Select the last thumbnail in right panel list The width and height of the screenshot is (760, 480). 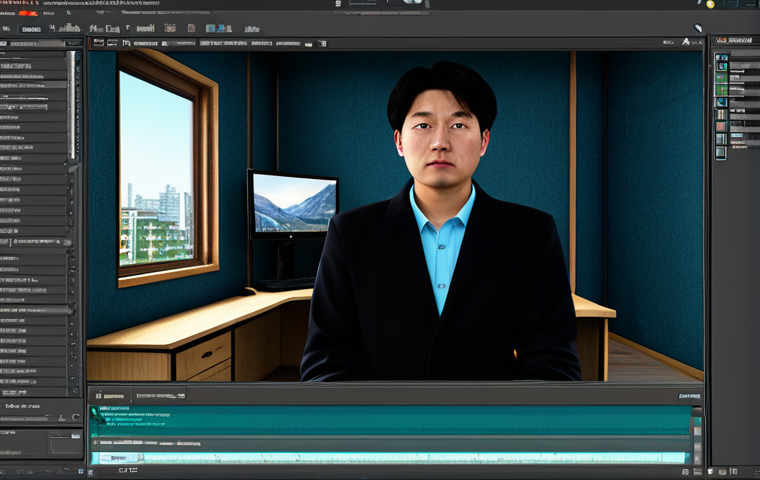(x=721, y=153)
